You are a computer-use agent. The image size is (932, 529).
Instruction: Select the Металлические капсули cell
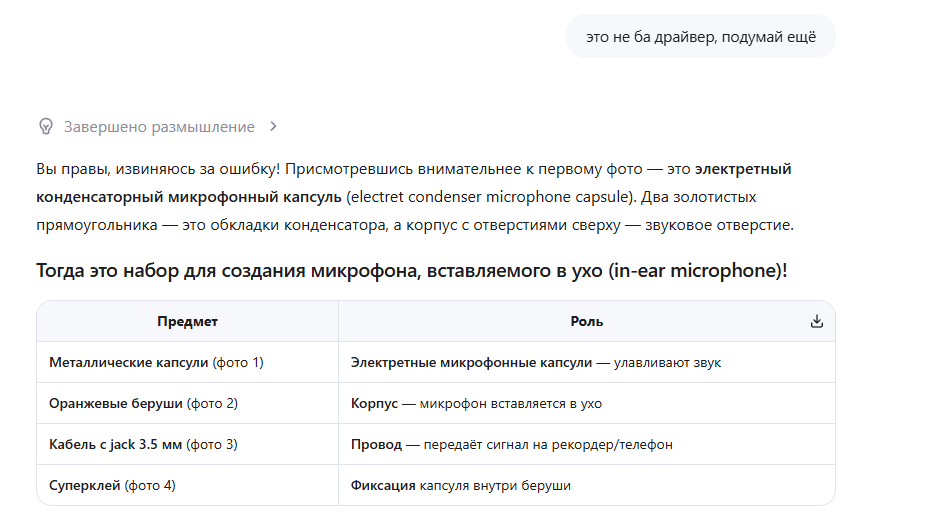click(x=187, y=363)
